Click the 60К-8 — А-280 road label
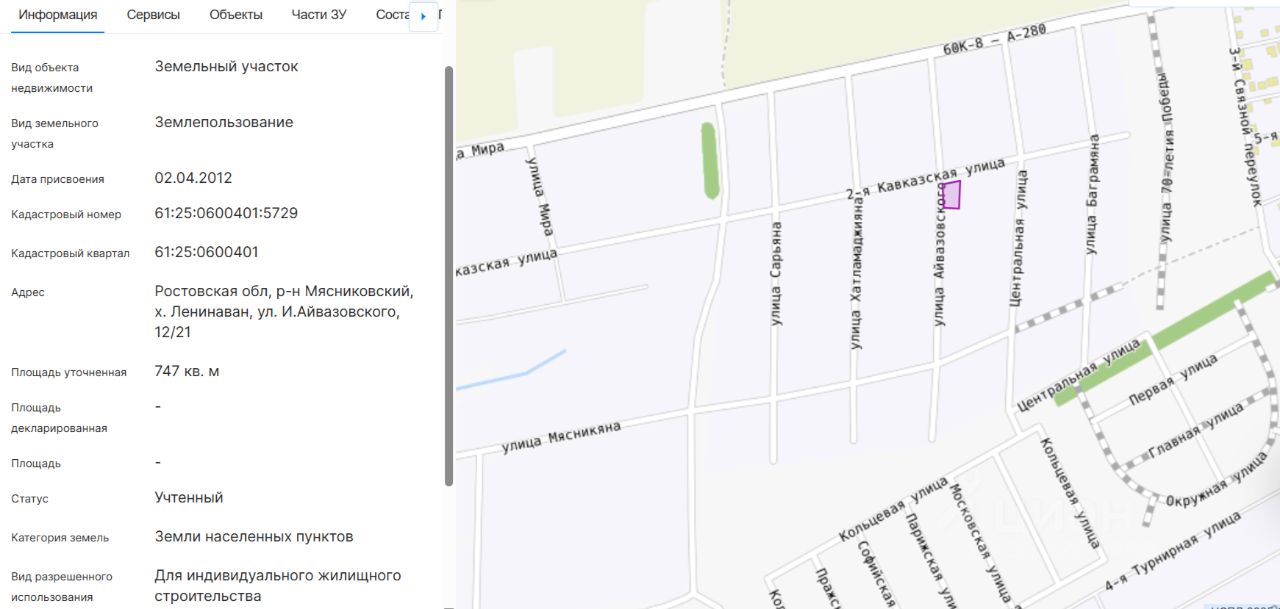The height and width of the screenshot is (609, 1280). tap(996, 40)
